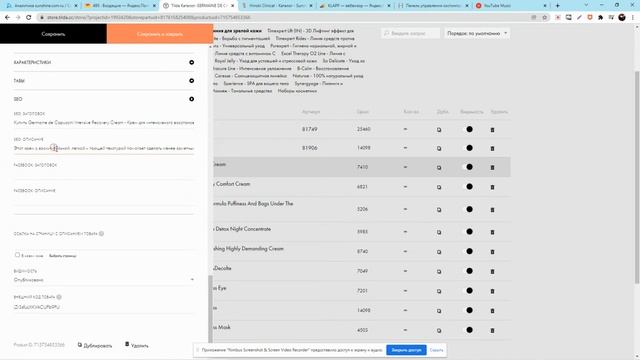Collapse the SEO section toggle
Viewport: 640px width, 360px height.
click(191, 99)
